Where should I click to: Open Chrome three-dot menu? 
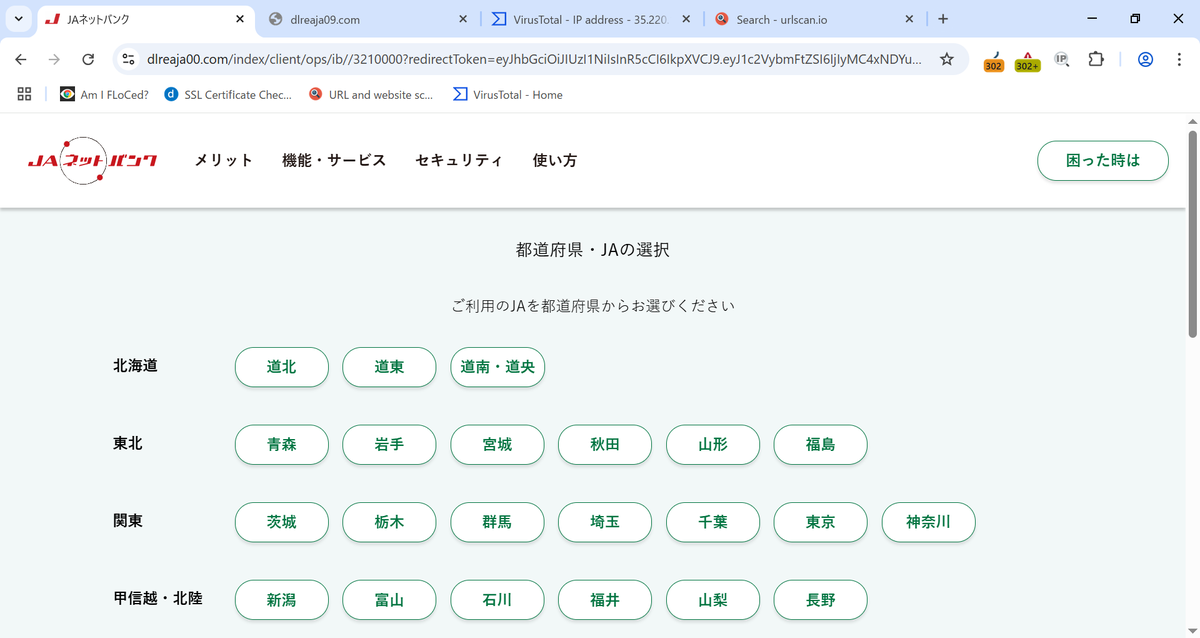pyautogui.click(x=1178, y=59)
